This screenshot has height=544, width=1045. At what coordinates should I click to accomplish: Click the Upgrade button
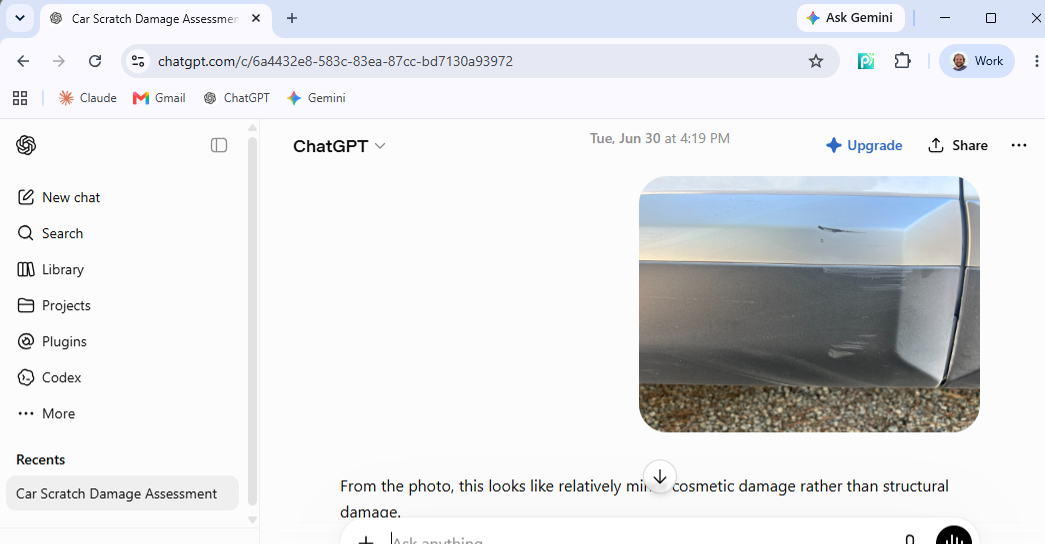click(x=864, y=145)
